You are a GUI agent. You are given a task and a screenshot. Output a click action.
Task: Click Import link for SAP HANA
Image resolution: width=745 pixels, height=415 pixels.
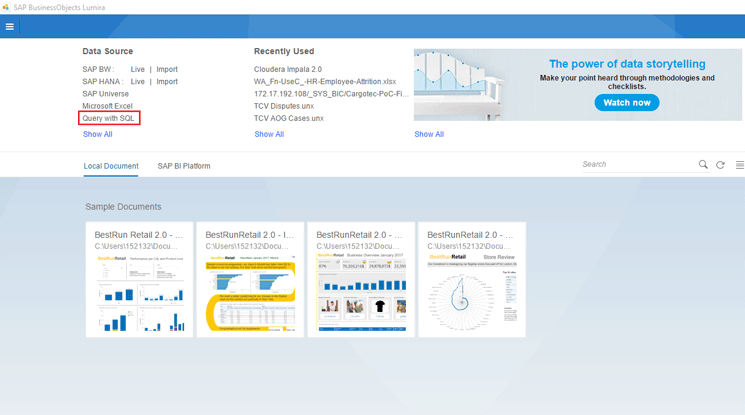167,82
